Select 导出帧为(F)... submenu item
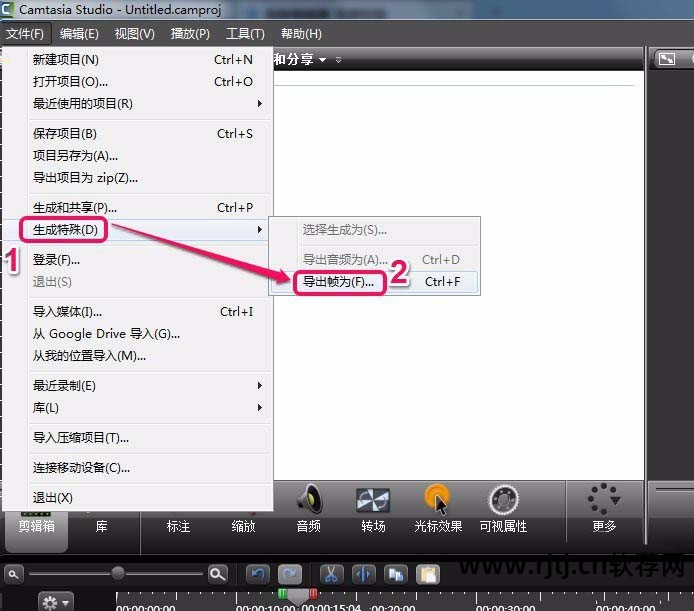Image resolution: width=694 pixels, height=611 pixels. 374,282
